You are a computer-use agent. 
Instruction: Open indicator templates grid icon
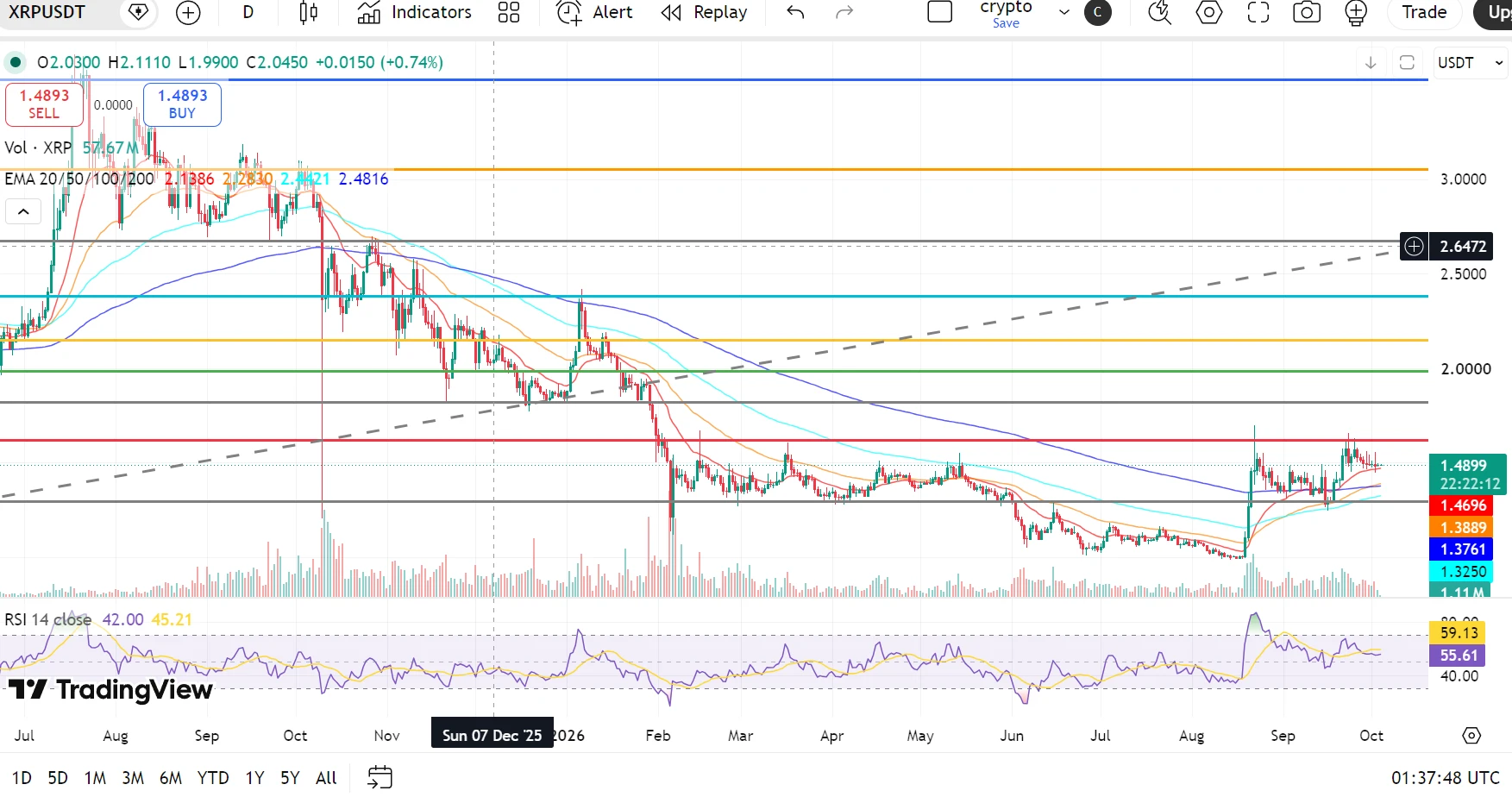click(x=509, y=12)
